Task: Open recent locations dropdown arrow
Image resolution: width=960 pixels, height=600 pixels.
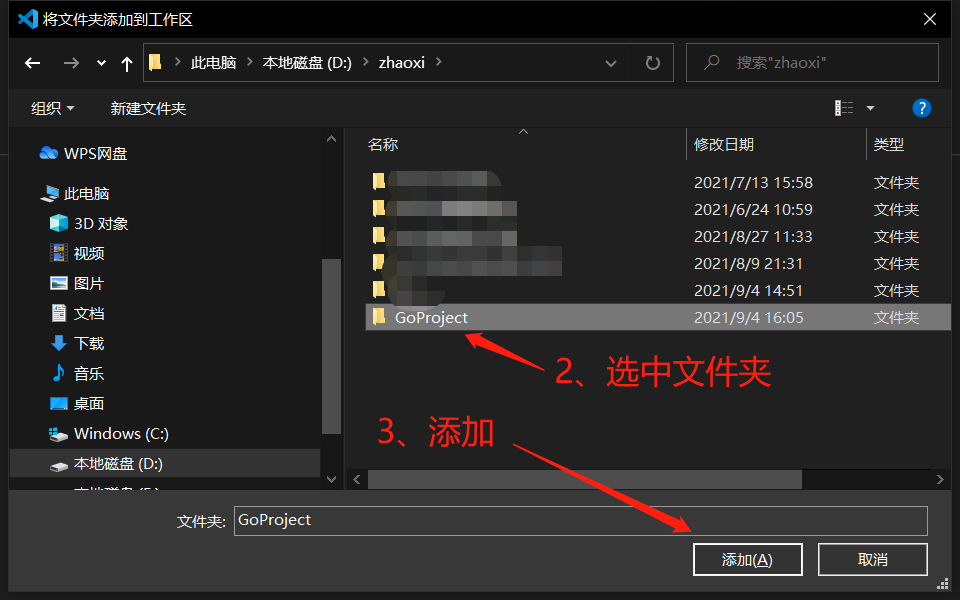Action: tap(101, 63)
